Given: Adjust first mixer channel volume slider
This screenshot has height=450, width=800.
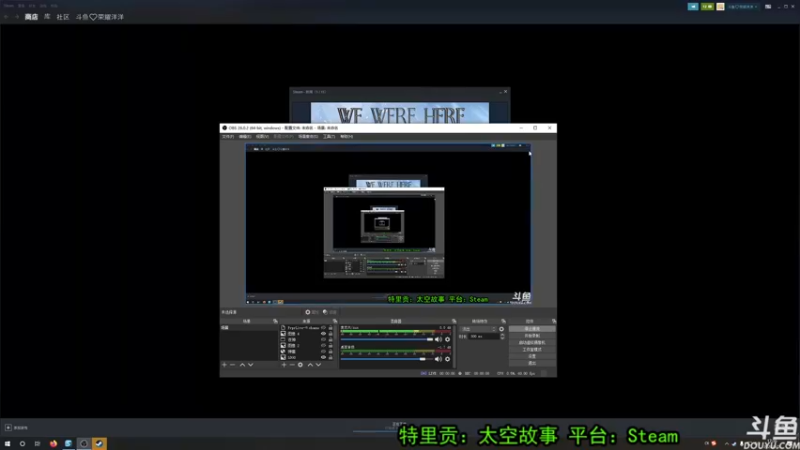Looking at the screenshot, I should coord(387,339).
